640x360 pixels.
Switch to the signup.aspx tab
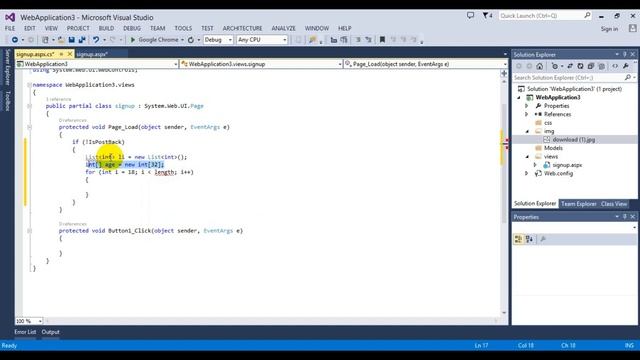coord(92,54)
